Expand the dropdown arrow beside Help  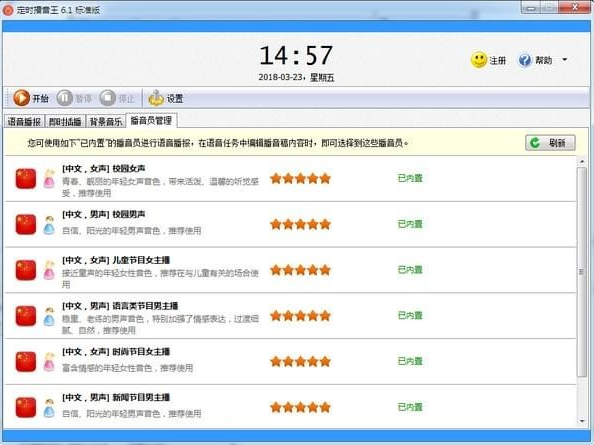click(x=565, y=60)
